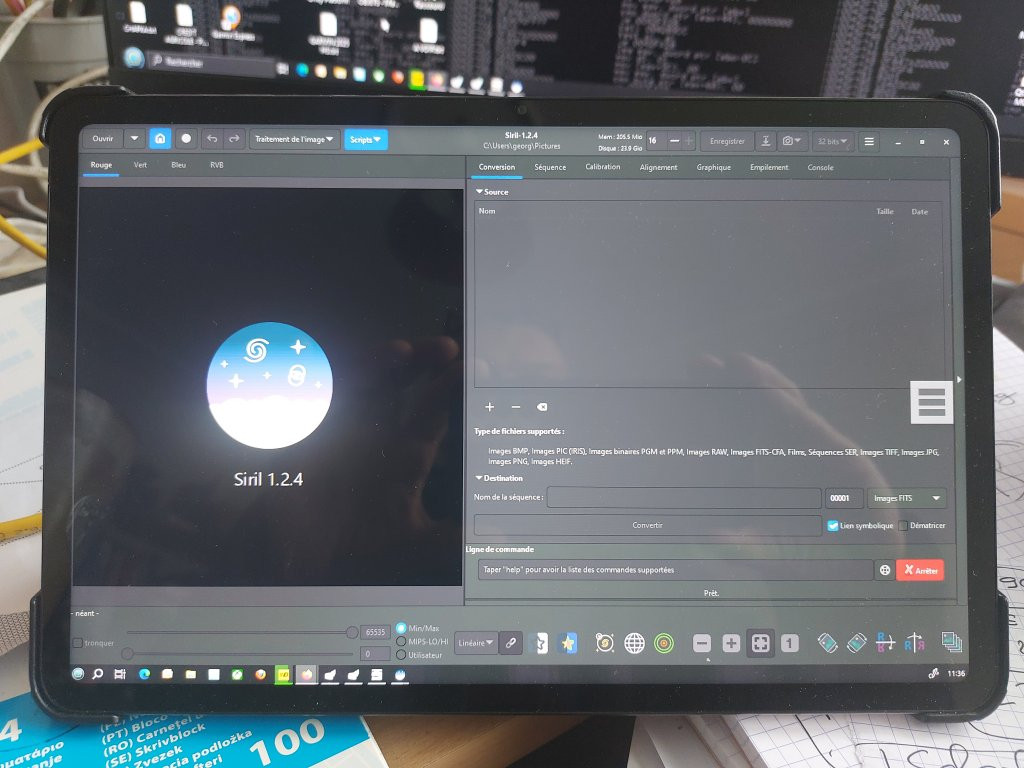Toggle the negative view icon
This screenshot has height=768, width=1024.
click(x=541, y=643)
